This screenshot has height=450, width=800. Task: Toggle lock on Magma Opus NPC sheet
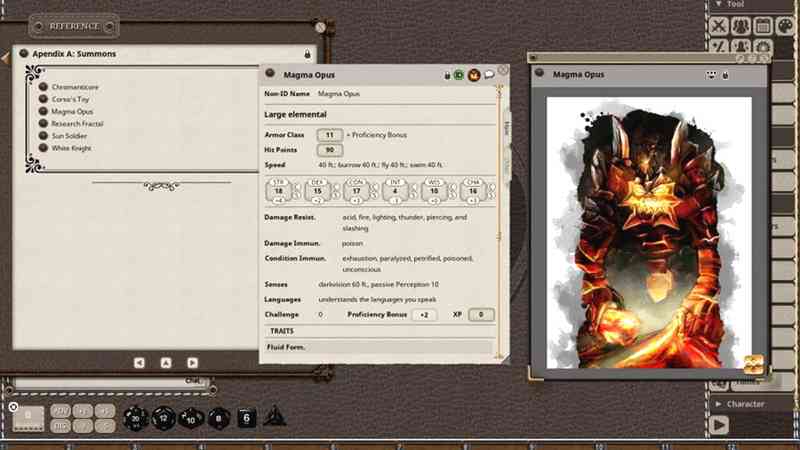(447, 74)
